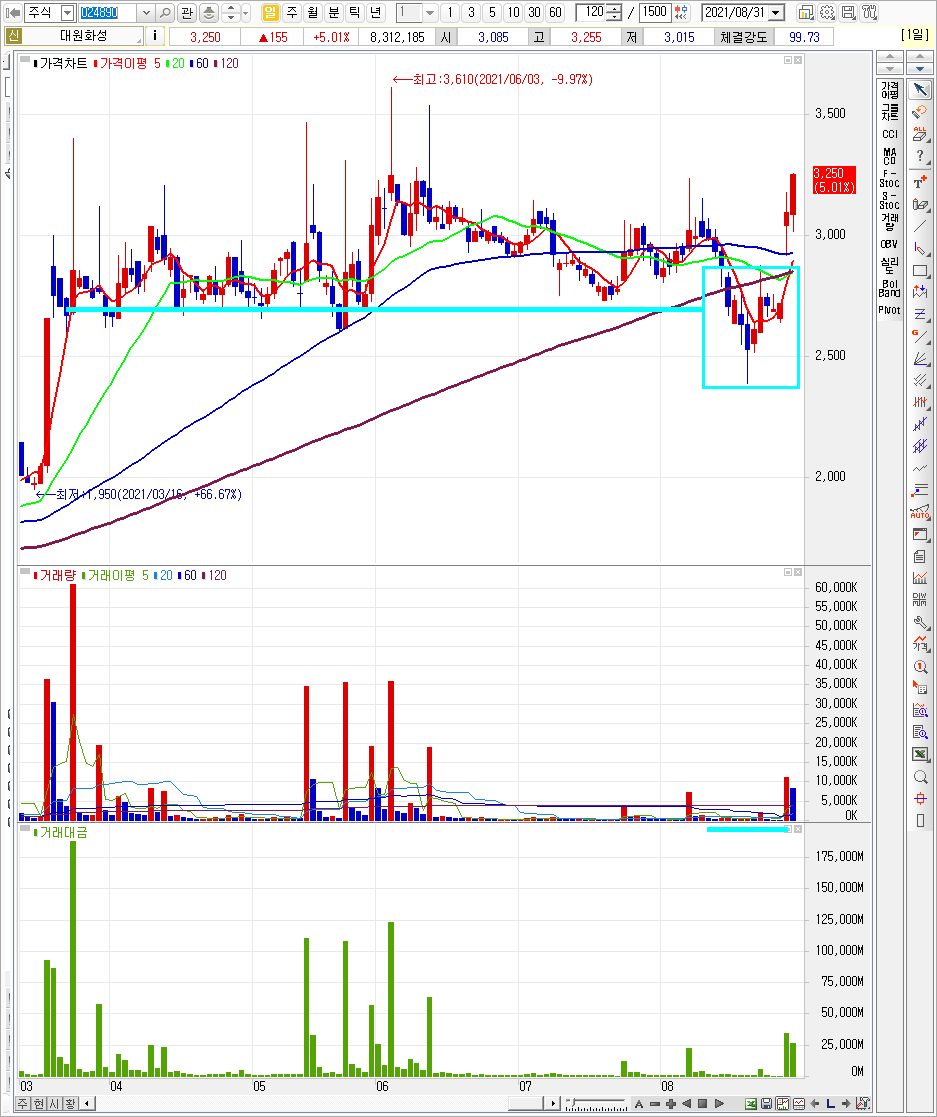Select the crosshair target tool
This screenshot has width=937, height=1117.
coord(920,799)
